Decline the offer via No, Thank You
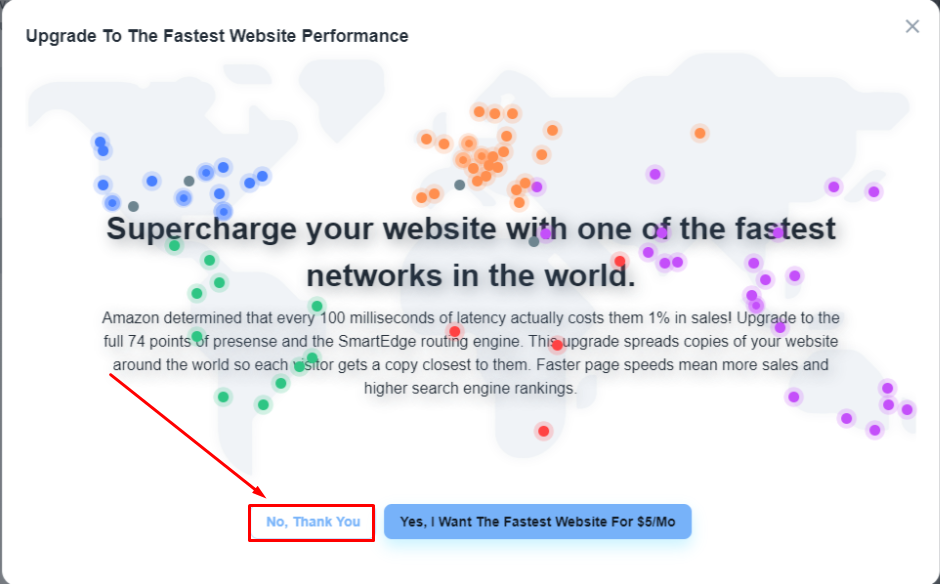 (312, 522)
